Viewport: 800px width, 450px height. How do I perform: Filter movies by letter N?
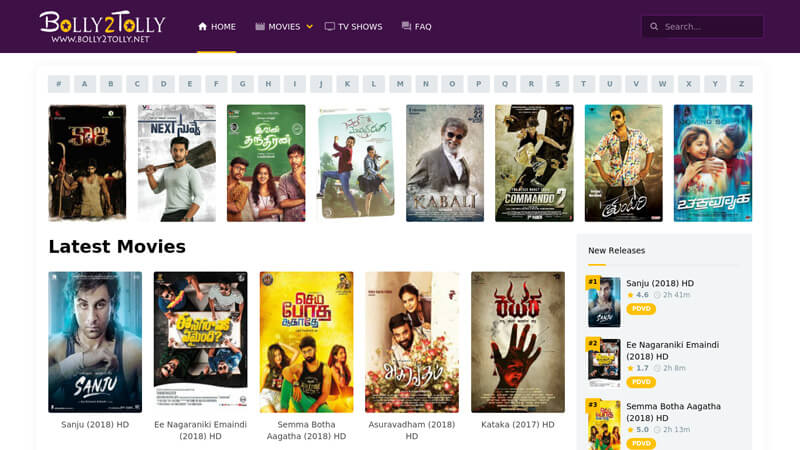(427, 84)
